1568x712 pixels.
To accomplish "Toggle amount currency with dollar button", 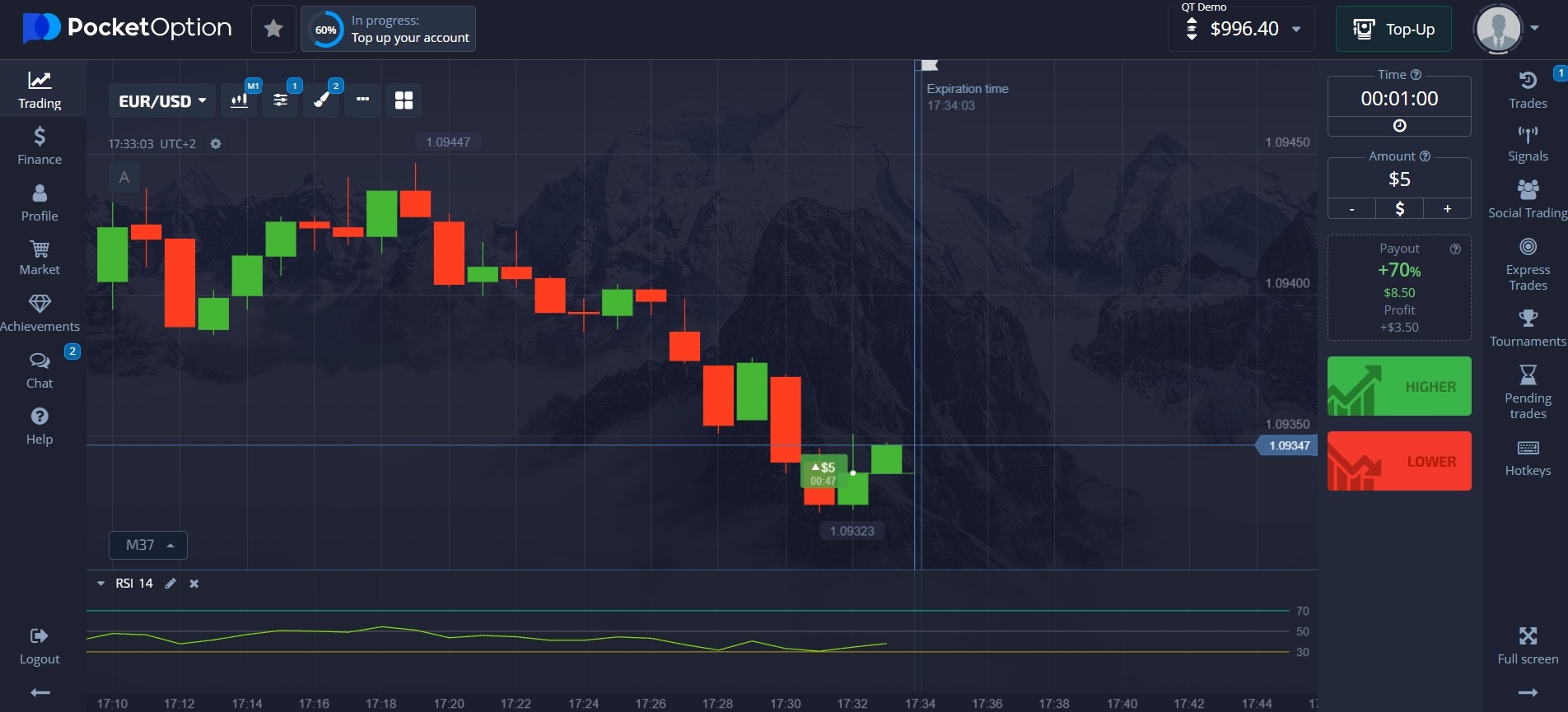I will pyautogui.click(x=1399, y=209).
